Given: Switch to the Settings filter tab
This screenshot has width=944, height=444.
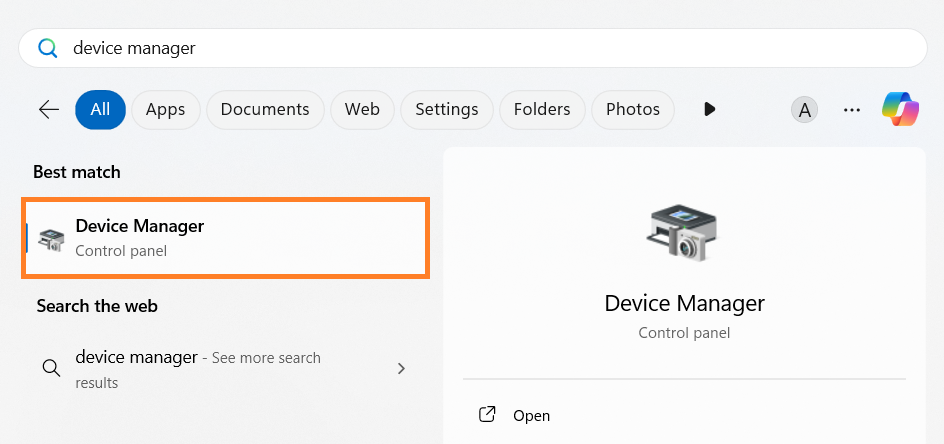Looking at the screenshot, I should (447, 109).
